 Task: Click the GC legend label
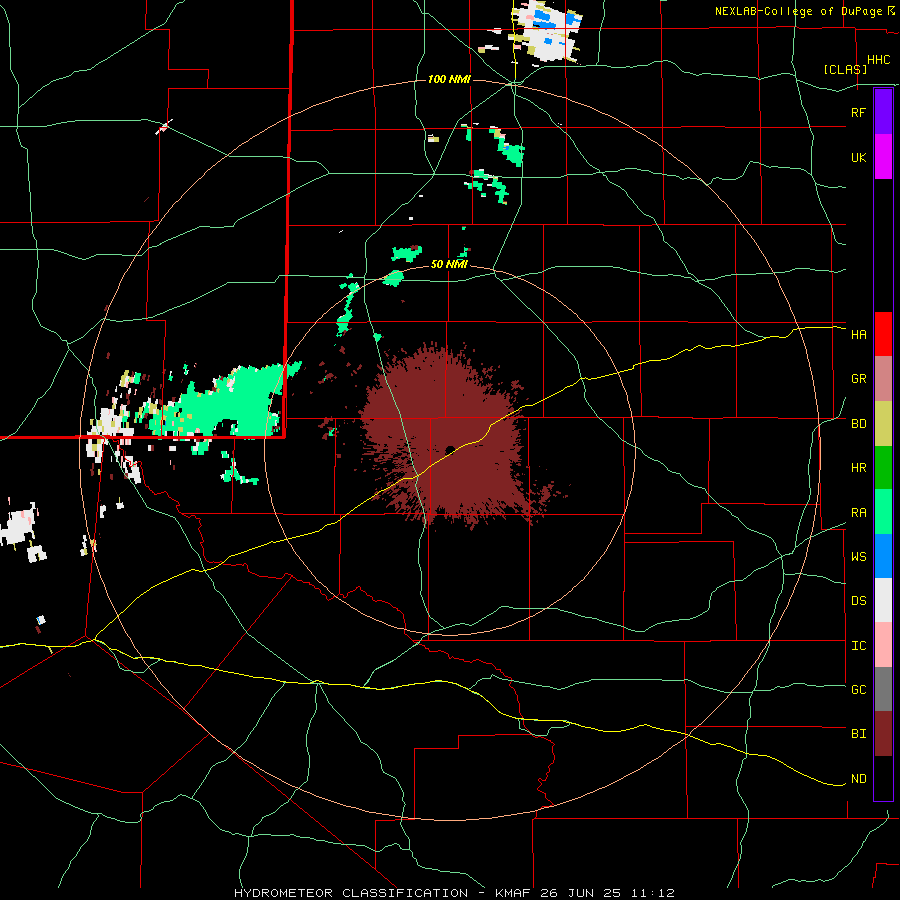[x=858, y=690]
